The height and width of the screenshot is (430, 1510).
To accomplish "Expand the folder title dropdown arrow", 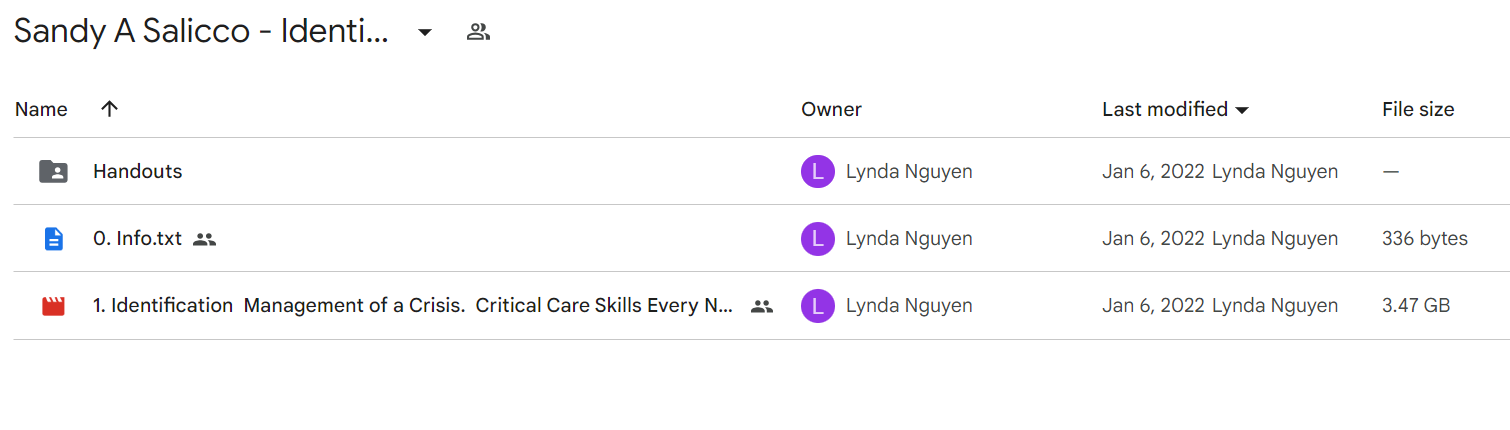I will coord(424,32).
